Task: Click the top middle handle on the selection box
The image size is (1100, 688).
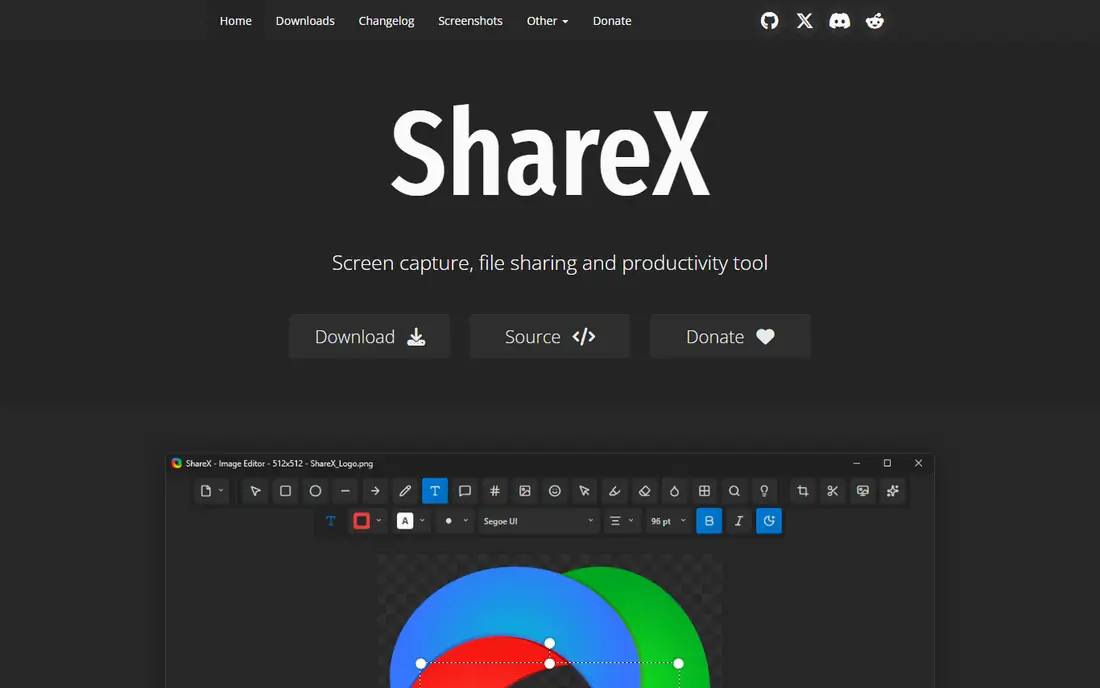Action: point(549,663)
